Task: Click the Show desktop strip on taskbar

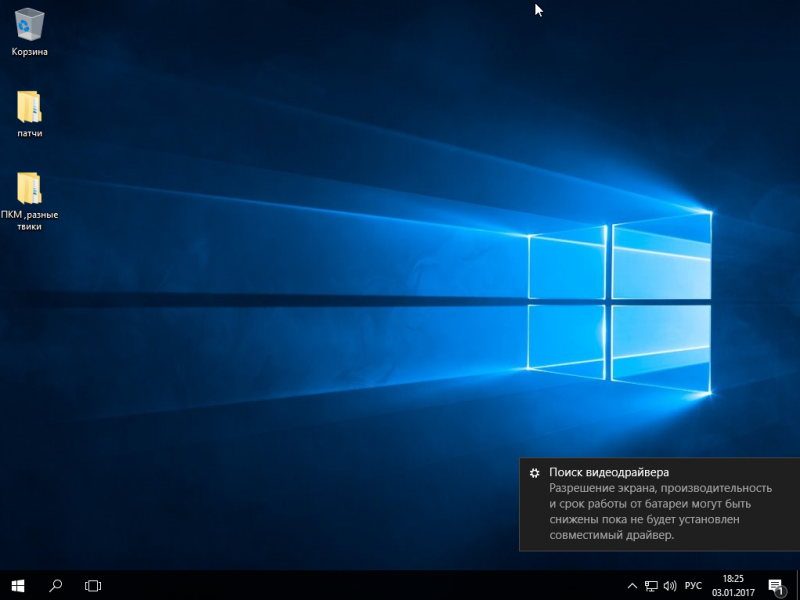Action: click(797, 585)
